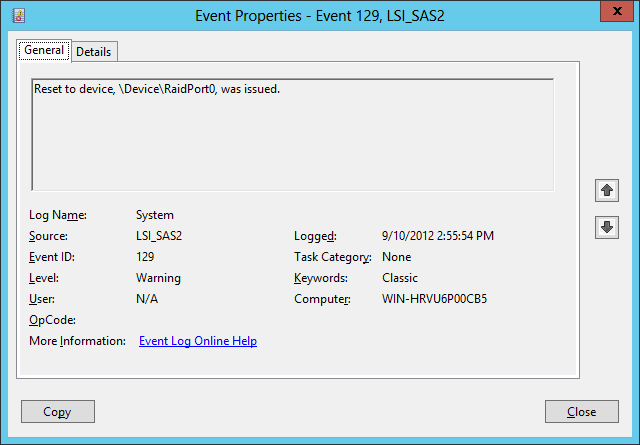Click the Task Category value None

(x=397, y=257)
